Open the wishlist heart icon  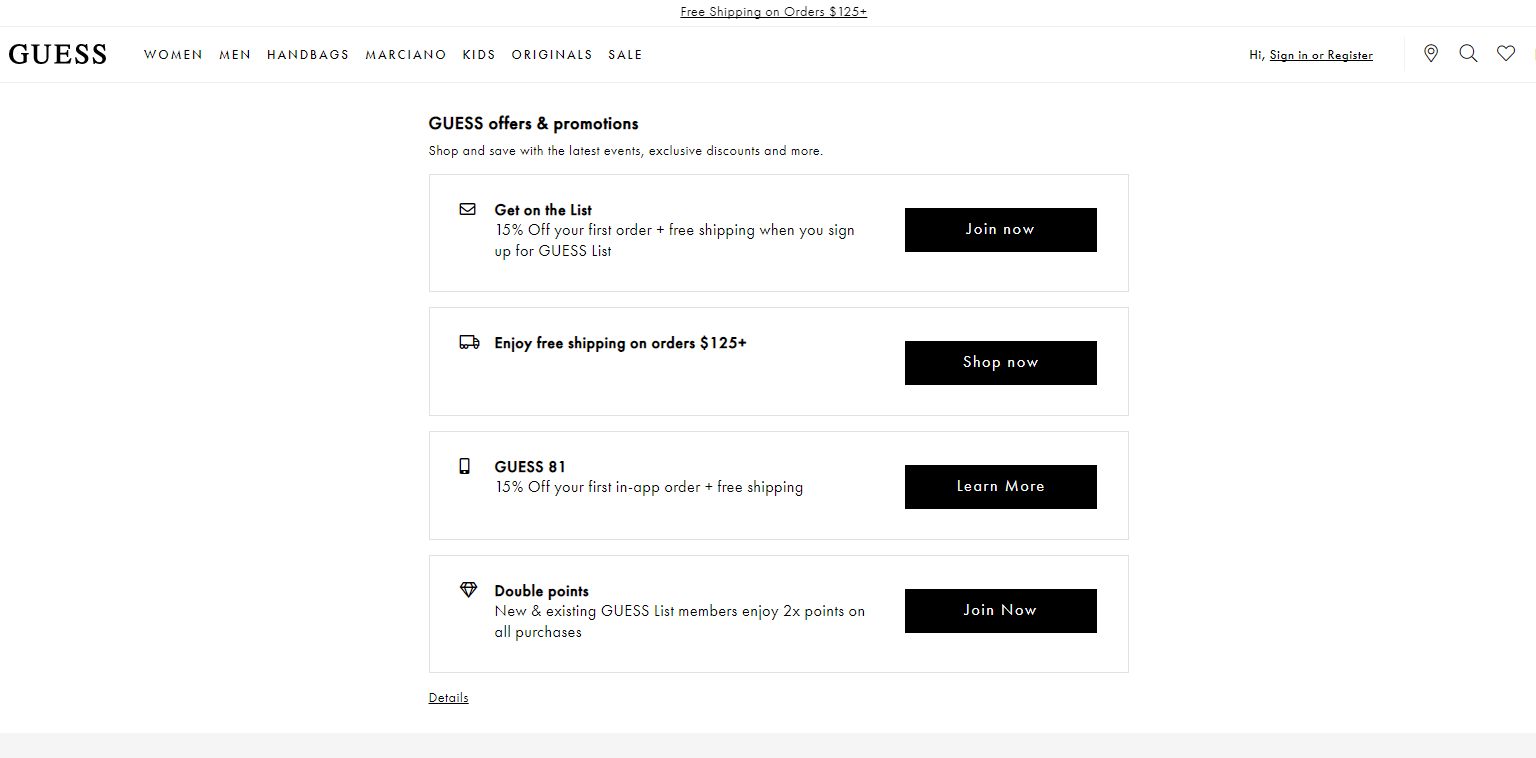pyautogui.click(x=1506, y=54)
